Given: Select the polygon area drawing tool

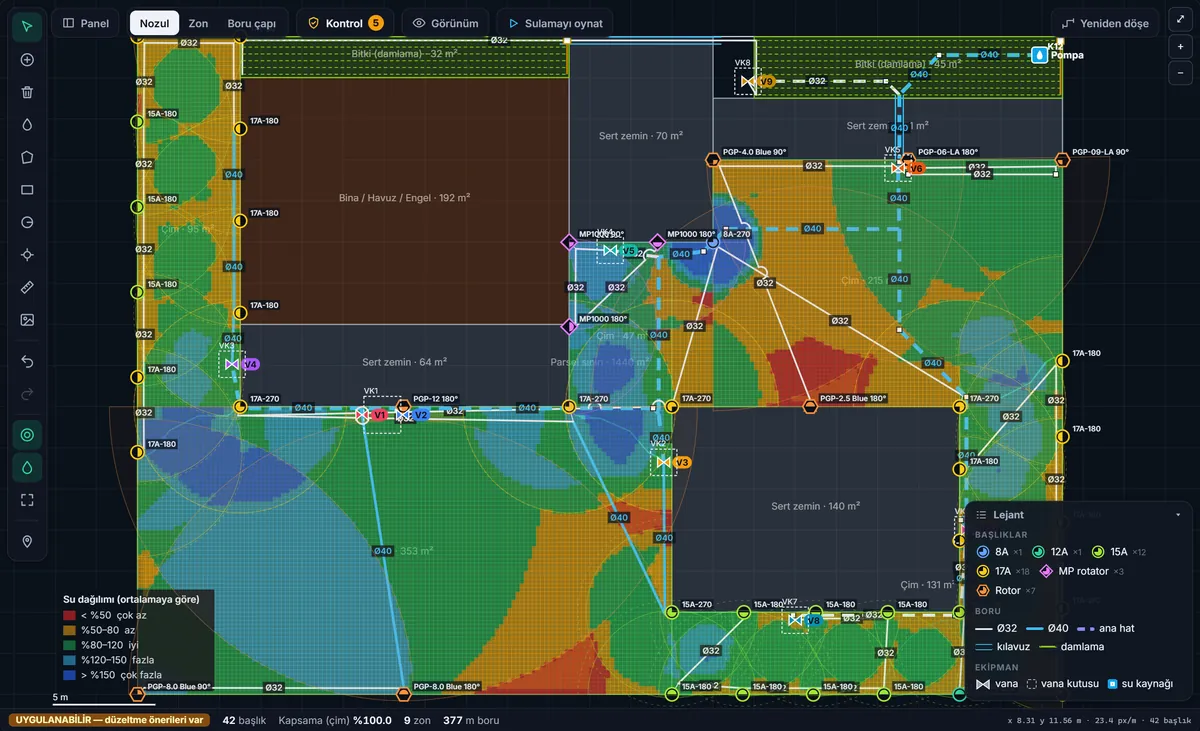Looking at the screenshot, I should (x=27, y=157).
